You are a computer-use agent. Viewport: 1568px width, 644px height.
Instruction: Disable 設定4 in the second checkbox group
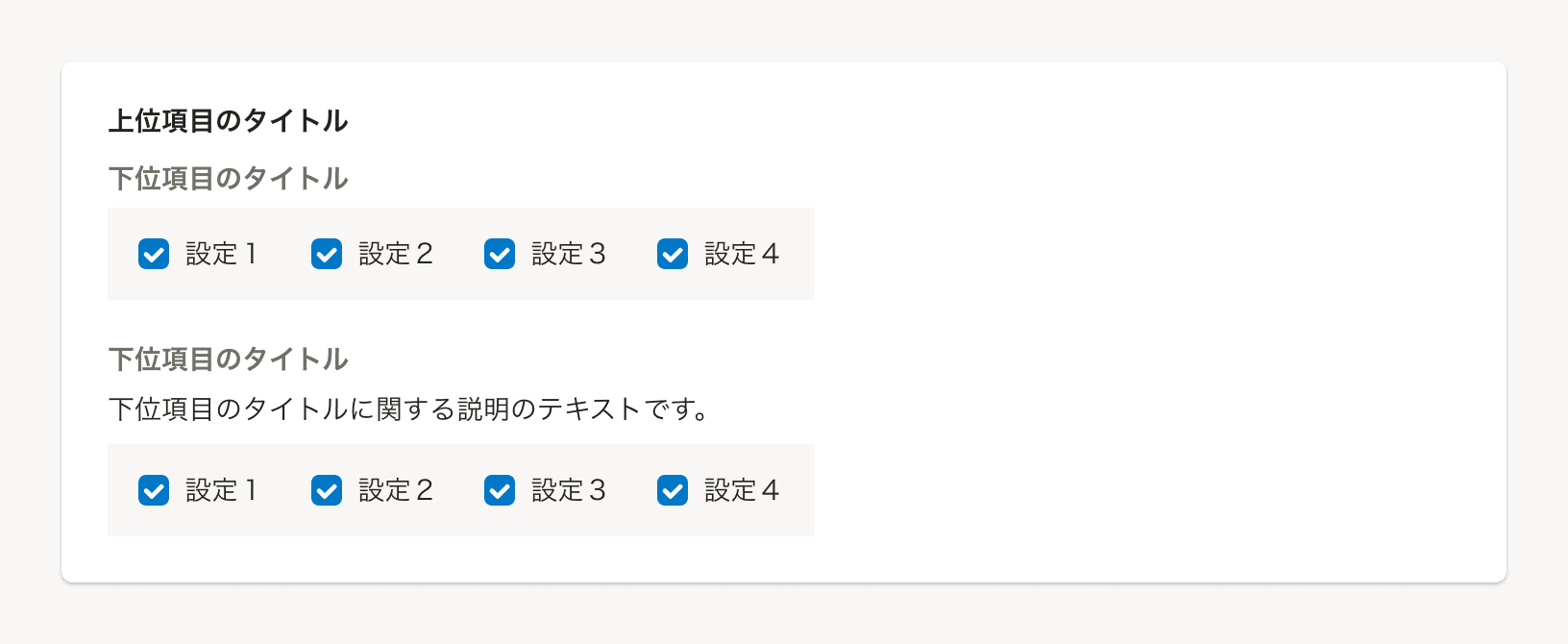pyautogui.click(x=672, y=490)
